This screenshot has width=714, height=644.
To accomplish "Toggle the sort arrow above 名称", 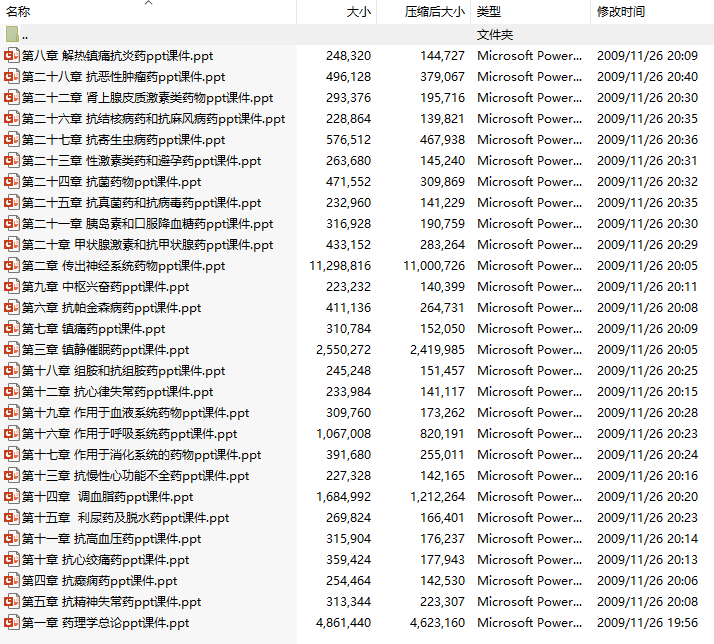I will (148, 3).
